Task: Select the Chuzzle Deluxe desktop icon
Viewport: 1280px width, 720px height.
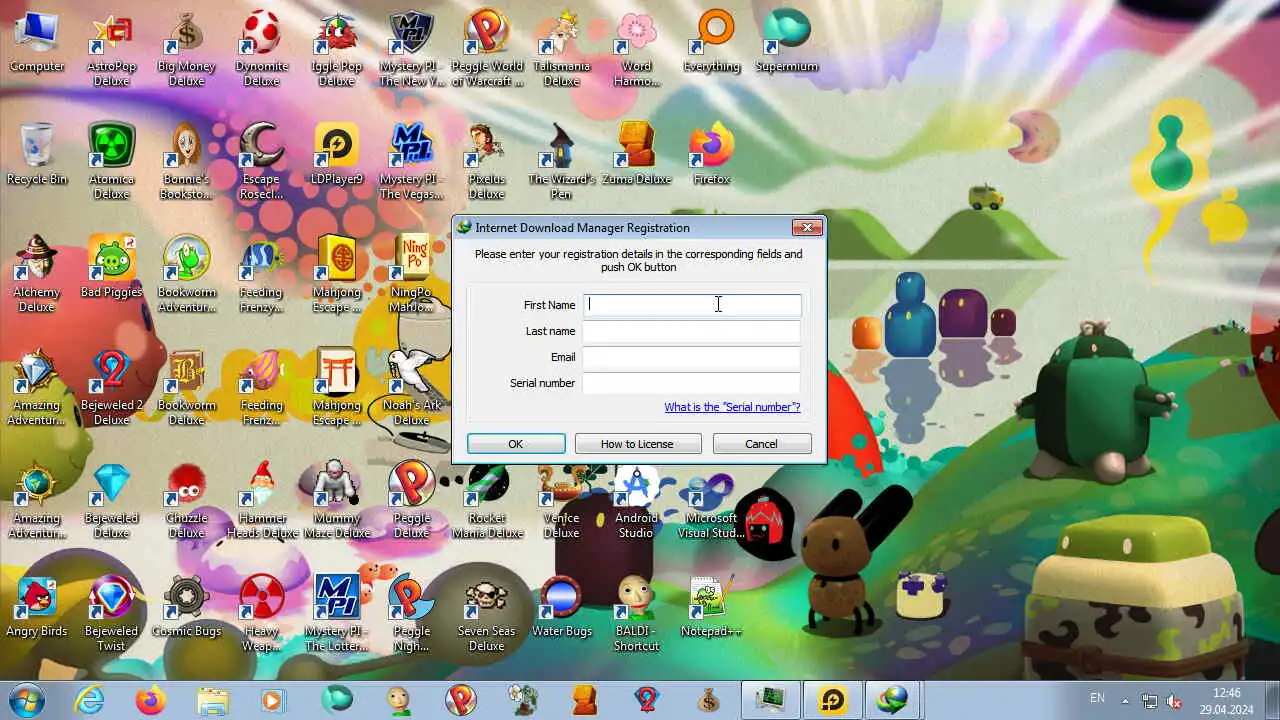Action: (x=186, y=500)
